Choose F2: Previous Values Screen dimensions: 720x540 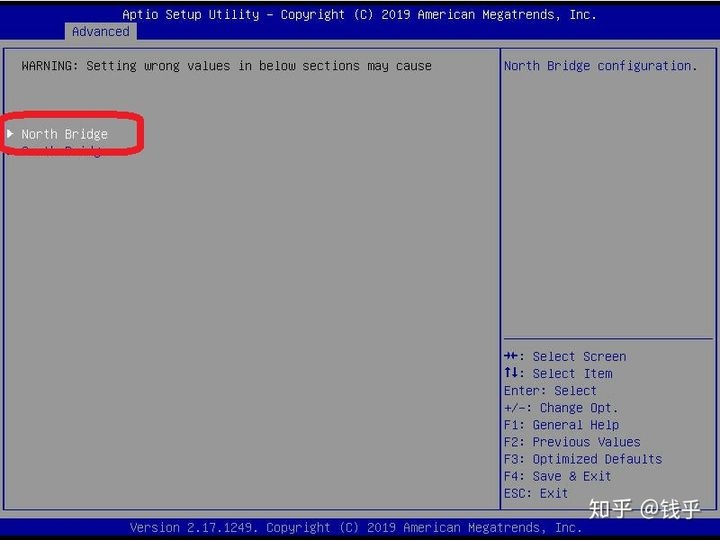tap(572, 442)
